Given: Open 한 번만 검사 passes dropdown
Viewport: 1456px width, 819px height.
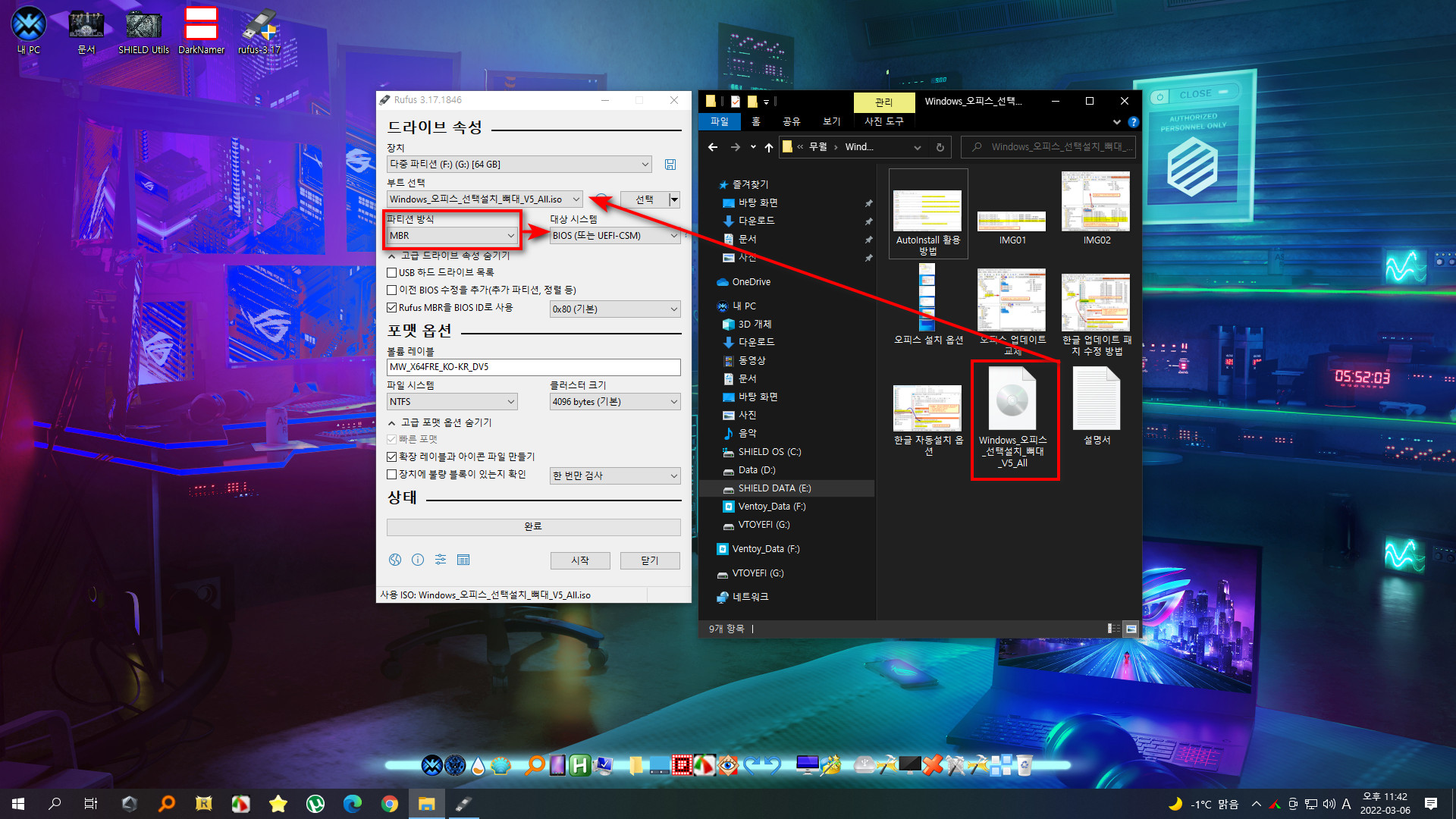Looking at the screenshot, I should click(615, 475).
